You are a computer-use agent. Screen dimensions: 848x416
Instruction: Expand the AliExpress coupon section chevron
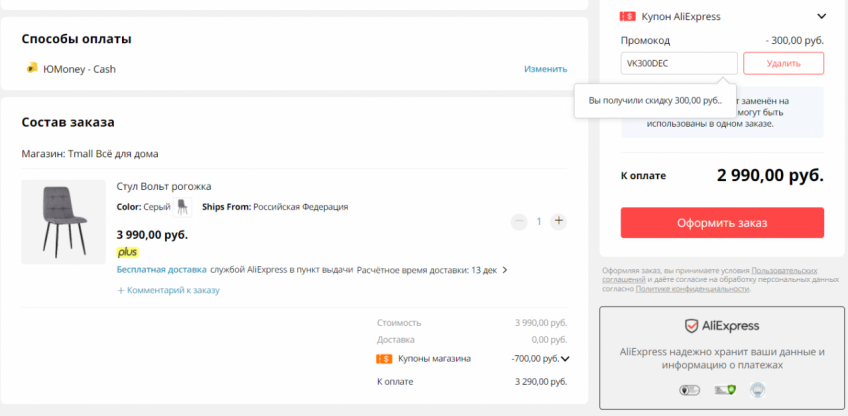(x=821, y=16)
